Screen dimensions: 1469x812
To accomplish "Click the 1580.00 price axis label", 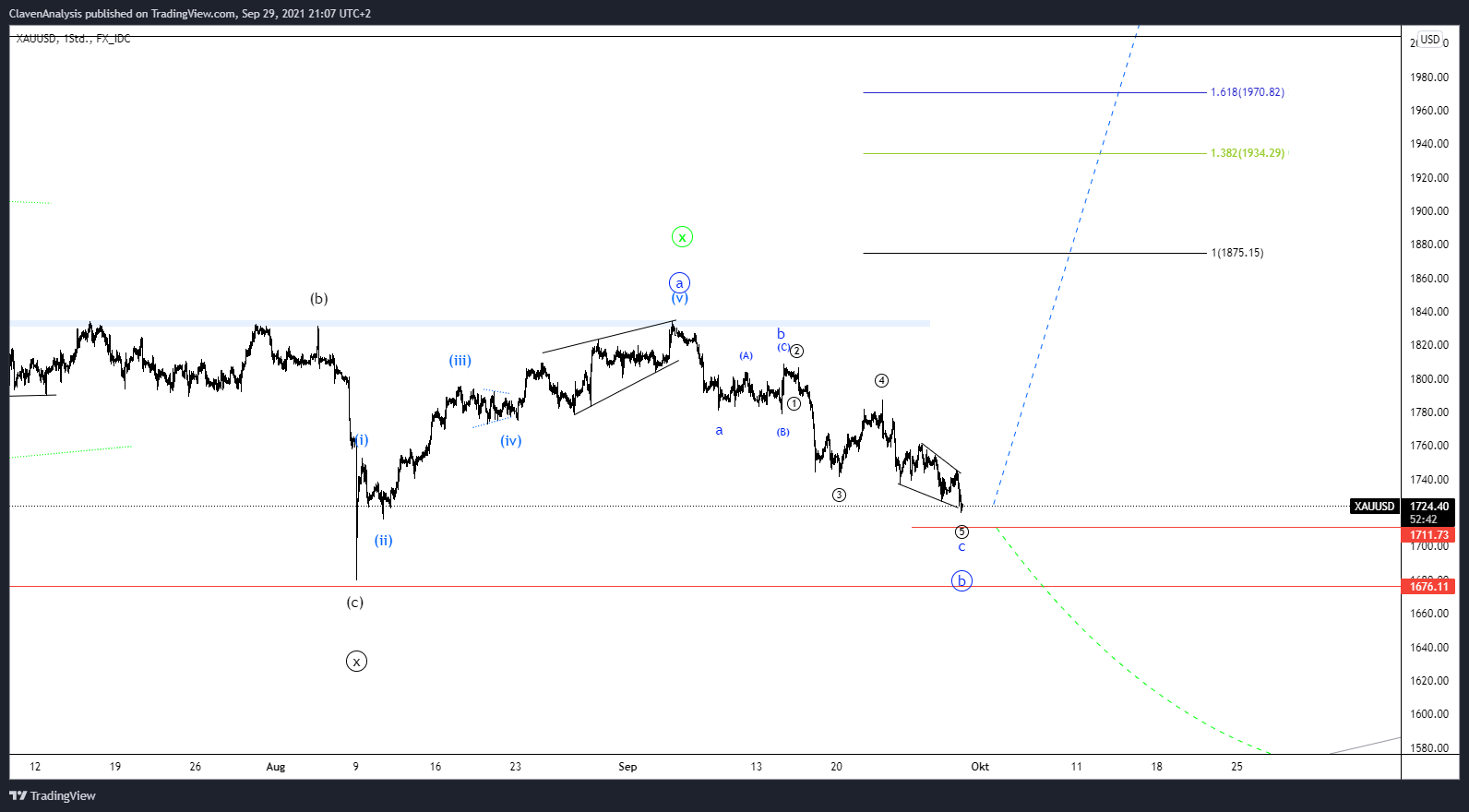I will click(1429, 748).
